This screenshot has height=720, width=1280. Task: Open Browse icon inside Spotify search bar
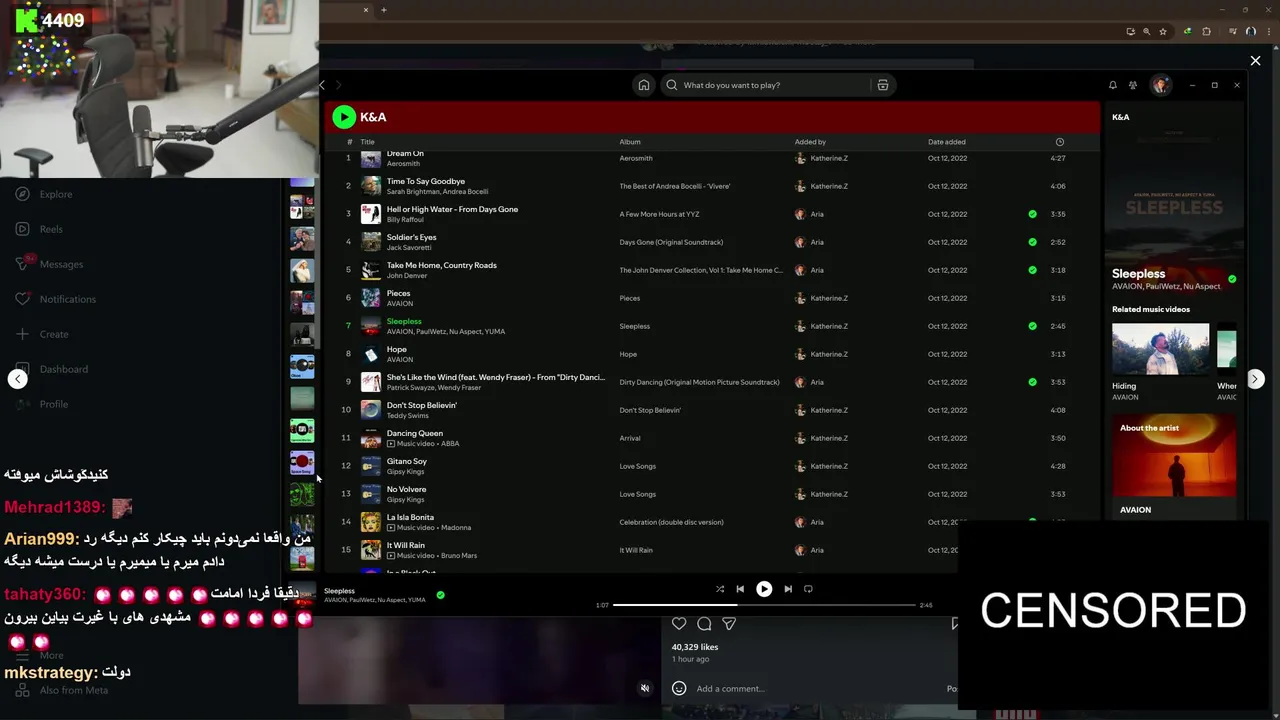point(883,85)
